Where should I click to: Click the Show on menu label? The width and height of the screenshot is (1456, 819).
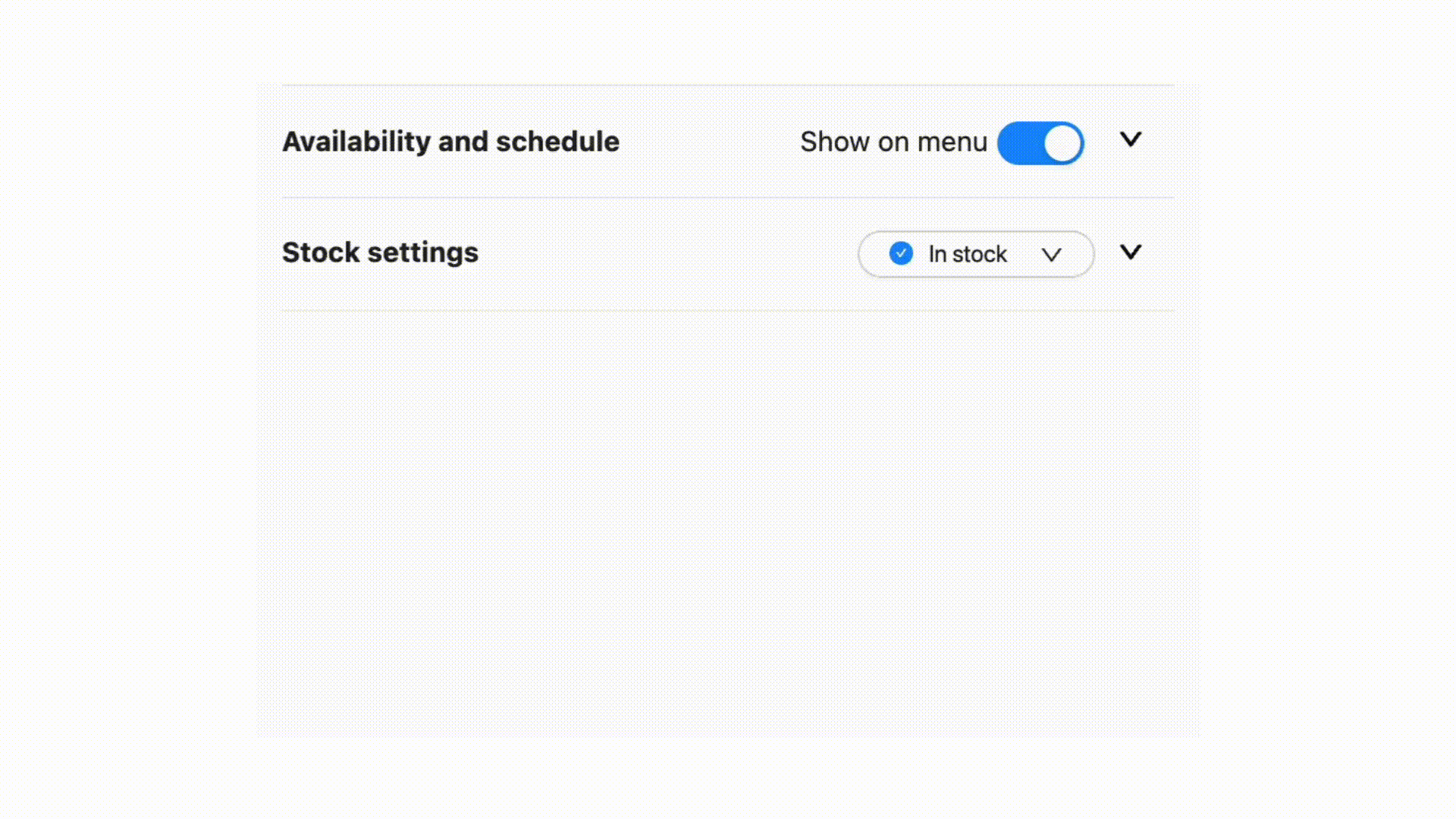[893, 142]
